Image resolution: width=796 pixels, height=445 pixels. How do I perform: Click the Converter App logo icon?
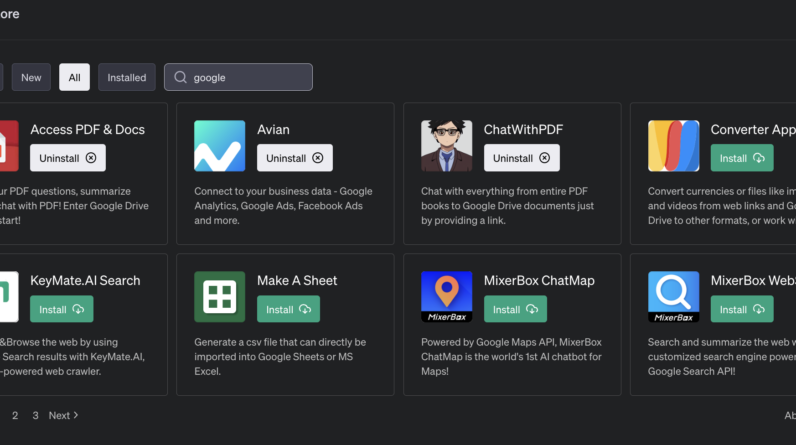tap(673, 146)
